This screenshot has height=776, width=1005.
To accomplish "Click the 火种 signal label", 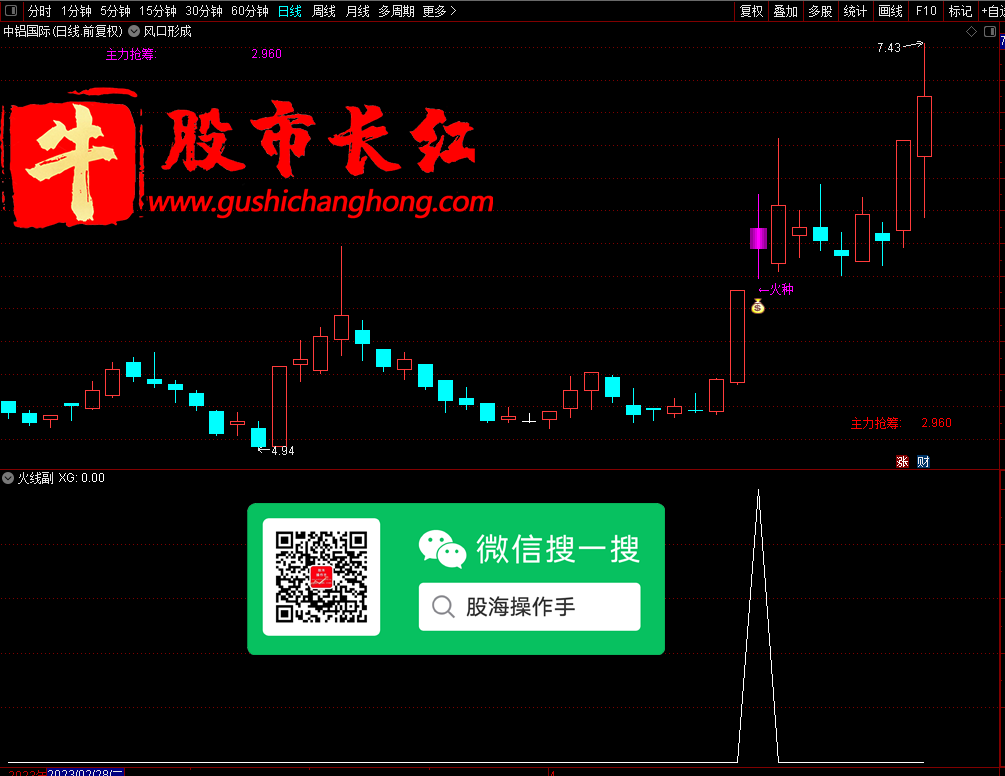I will (776, 290).
